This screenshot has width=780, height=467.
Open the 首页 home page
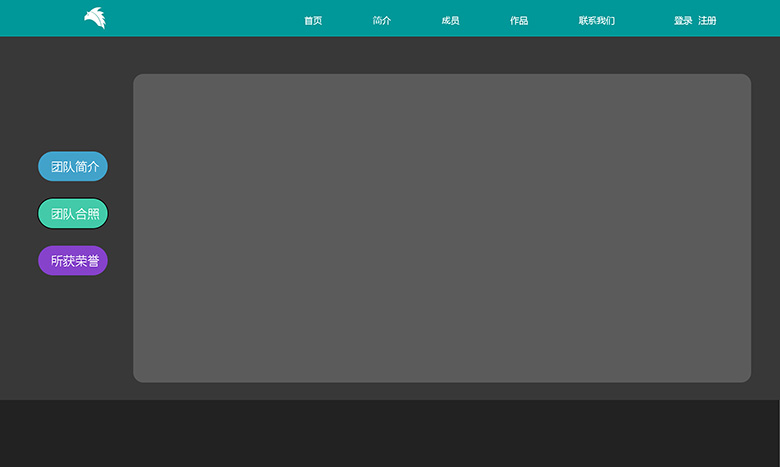313,21
